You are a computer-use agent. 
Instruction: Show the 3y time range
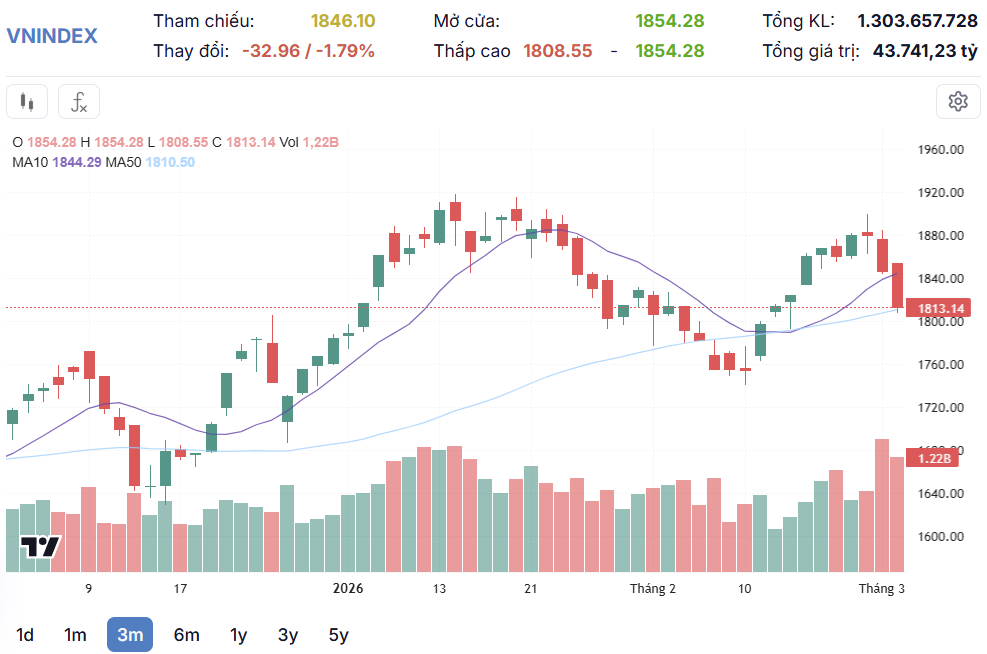point(288,634)
